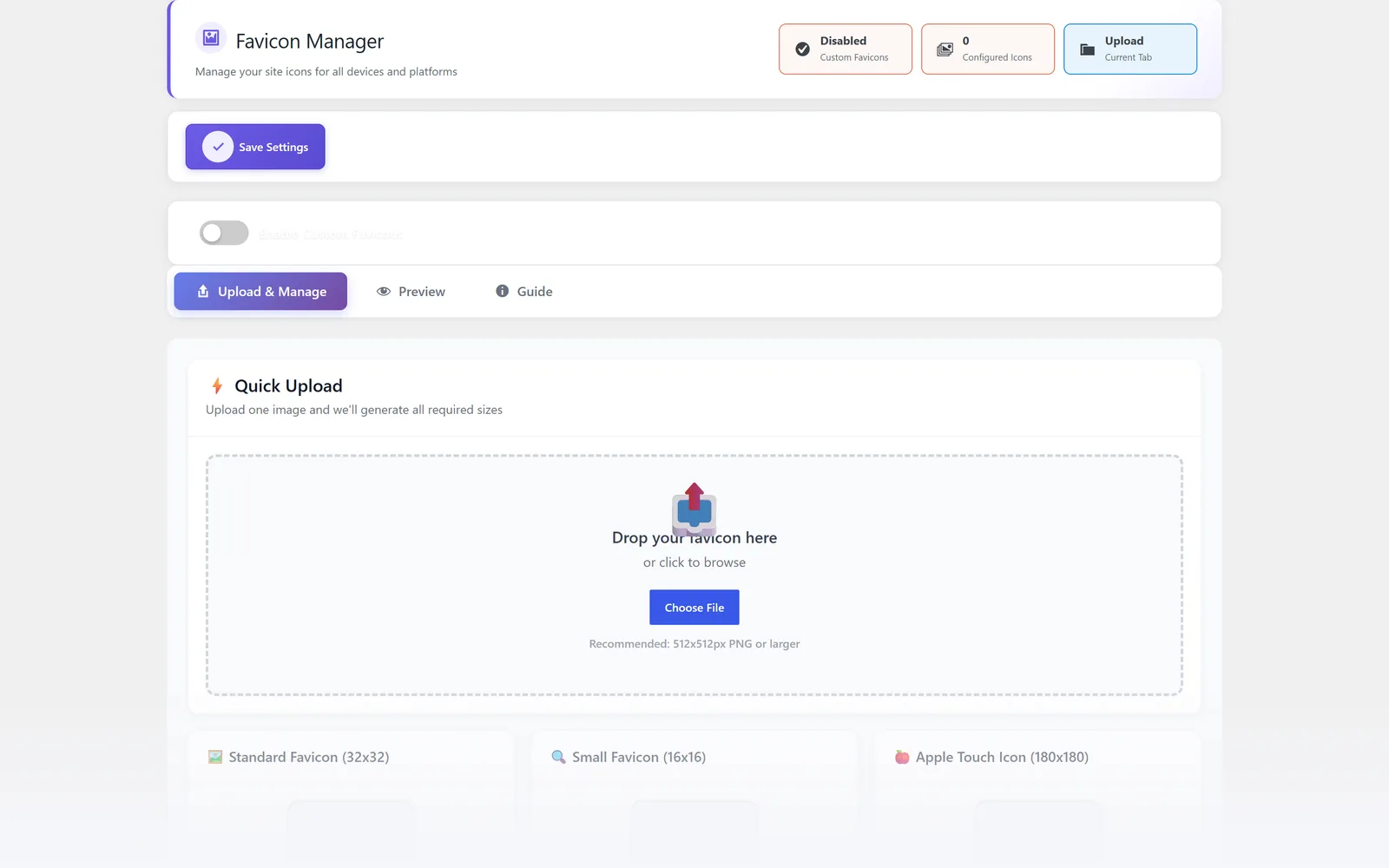Click the Small Favicon (16x16) heading
The height and width of the screenshot is (868, 1389).
639,757
